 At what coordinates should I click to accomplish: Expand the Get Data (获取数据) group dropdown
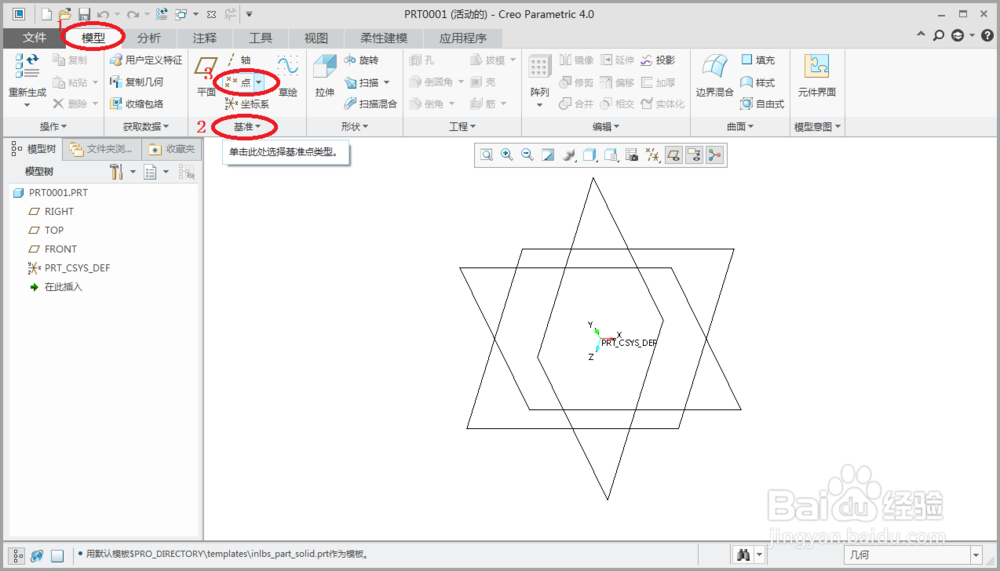[146, 127]
